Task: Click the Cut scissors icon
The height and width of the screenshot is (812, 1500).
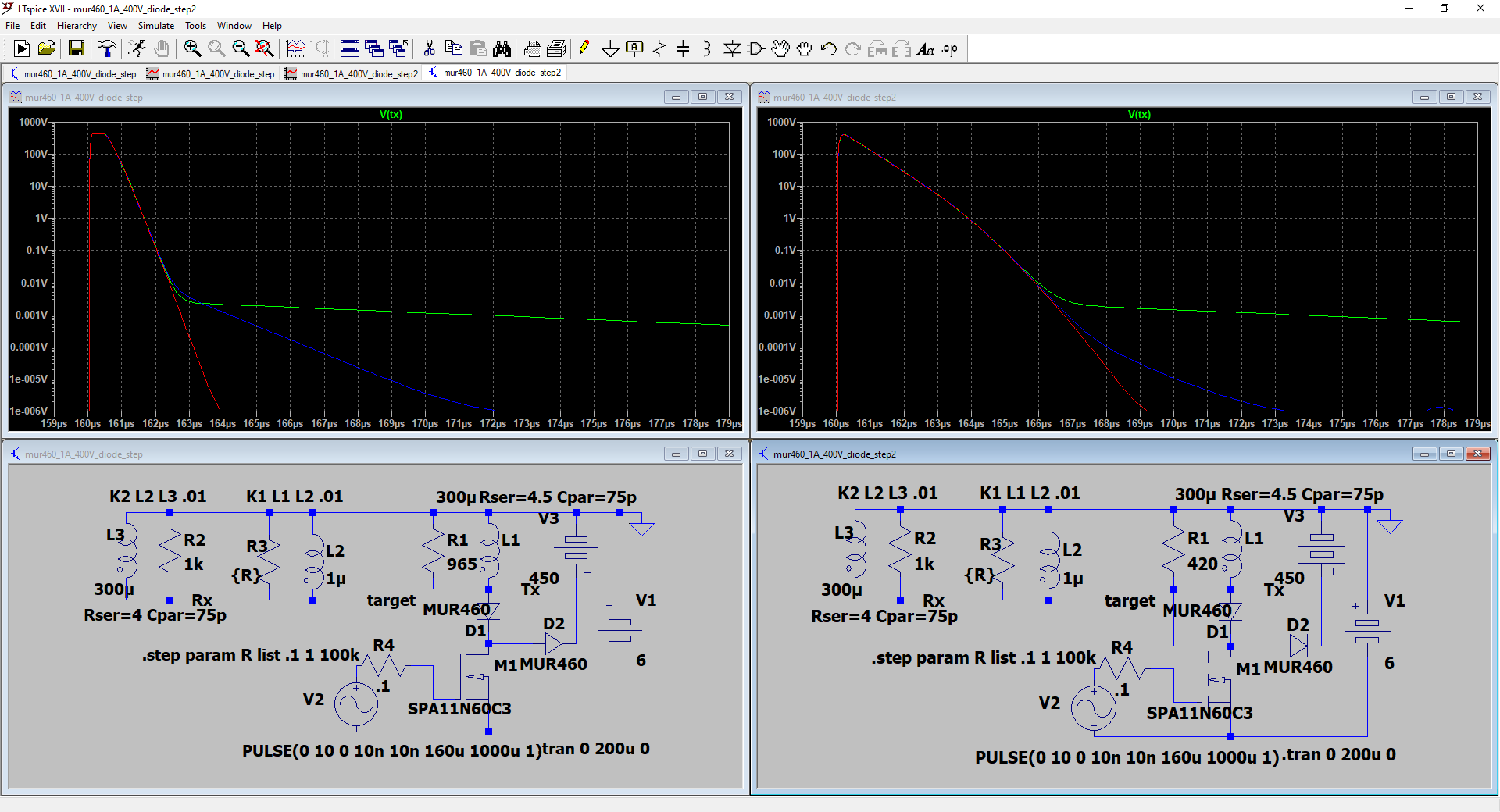Action: (x=429, y=49)
